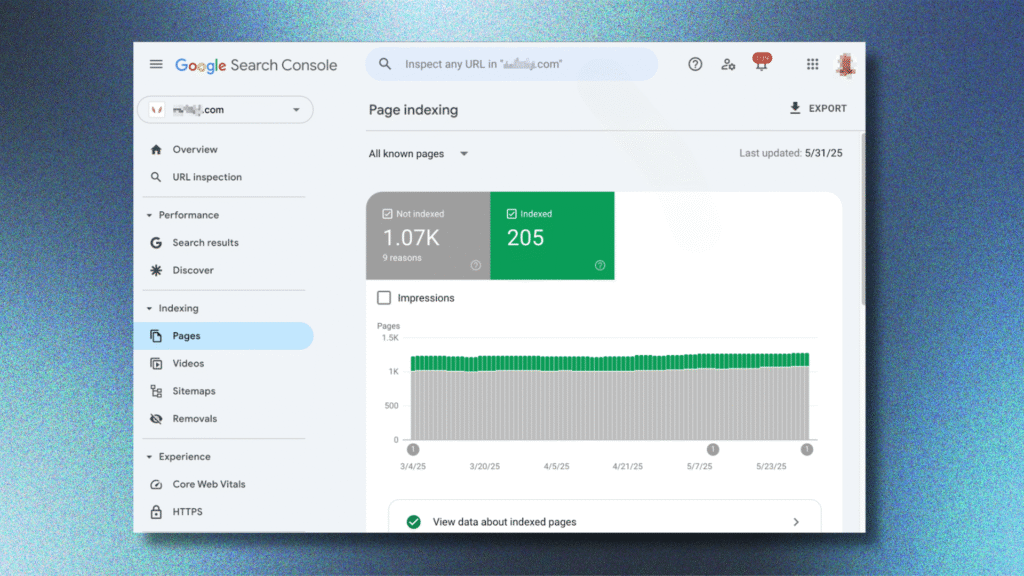Click the chart annotation marker after 5/23/25
1024x576 pixels.
pyautogui.click(x=807, y=449)
